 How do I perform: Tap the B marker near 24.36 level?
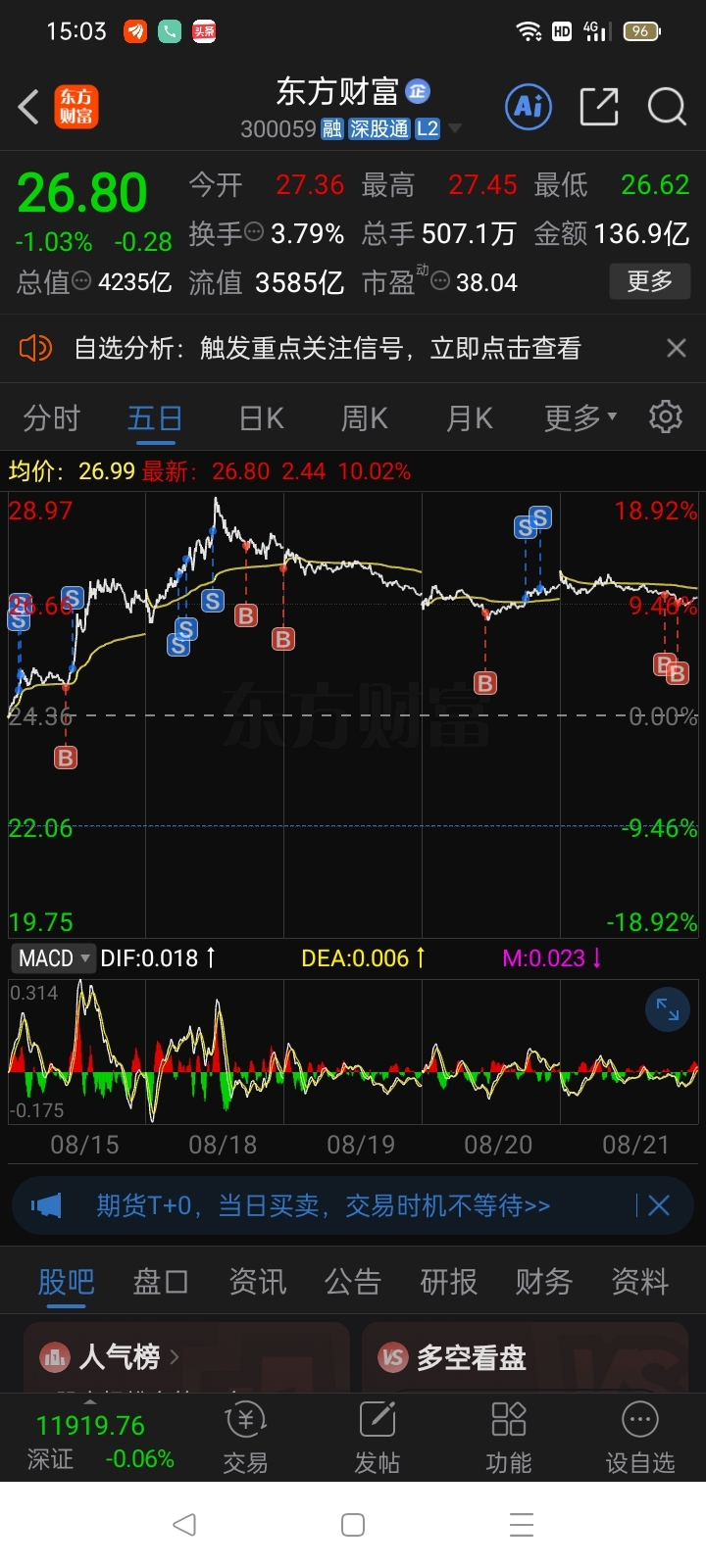click(66, 758)
